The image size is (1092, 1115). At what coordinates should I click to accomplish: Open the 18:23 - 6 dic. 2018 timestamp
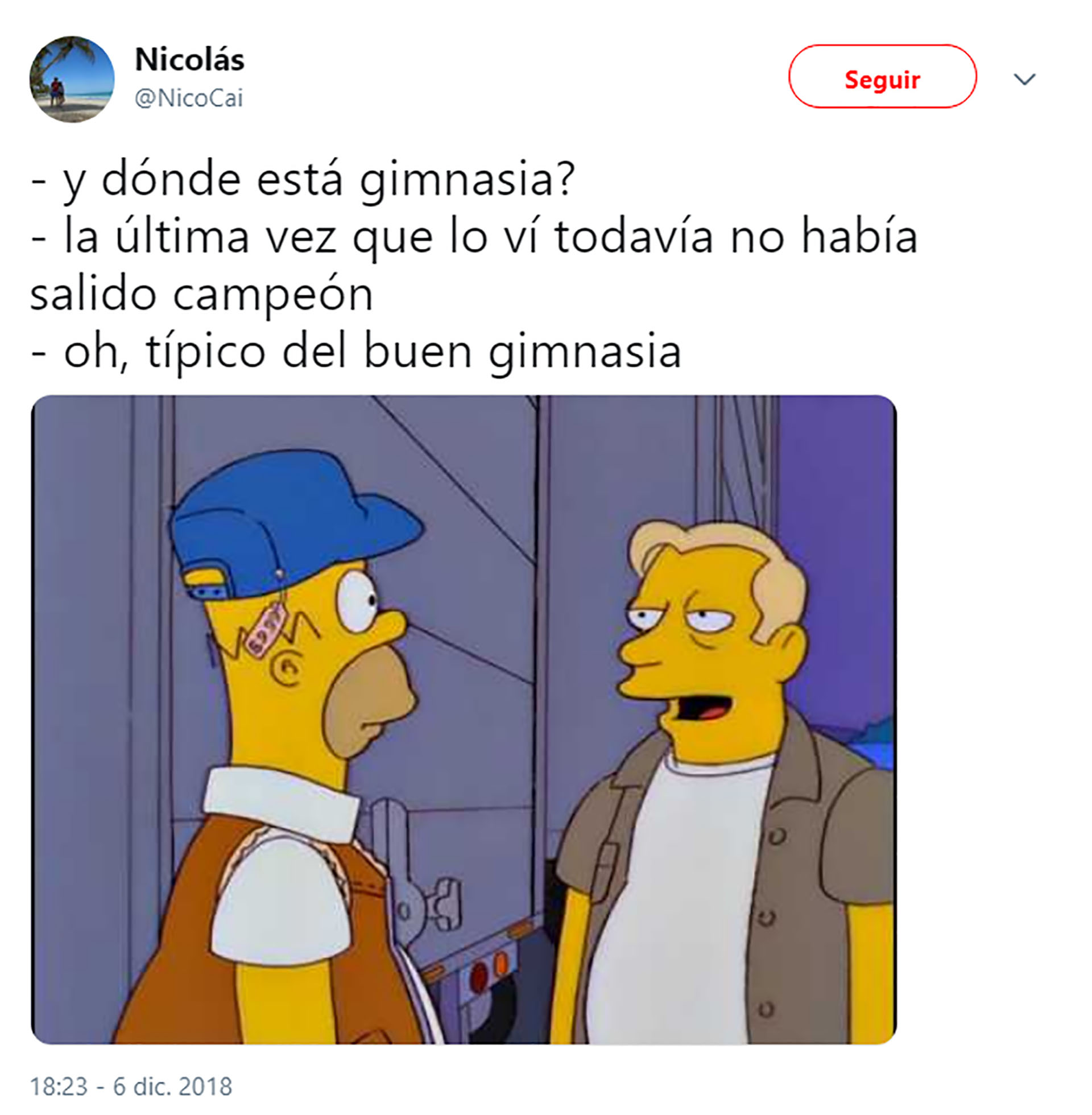[131, 1086]
